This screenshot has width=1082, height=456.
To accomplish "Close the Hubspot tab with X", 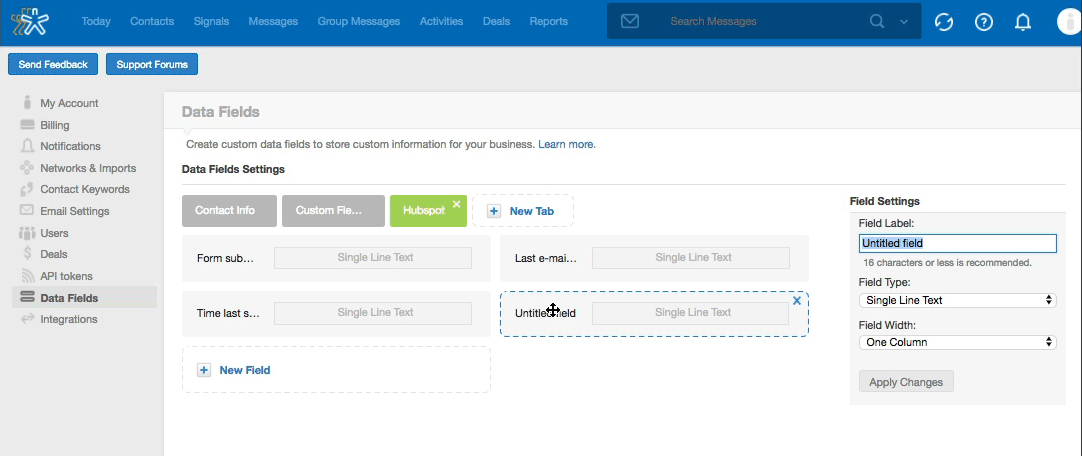I will (456, 204).
